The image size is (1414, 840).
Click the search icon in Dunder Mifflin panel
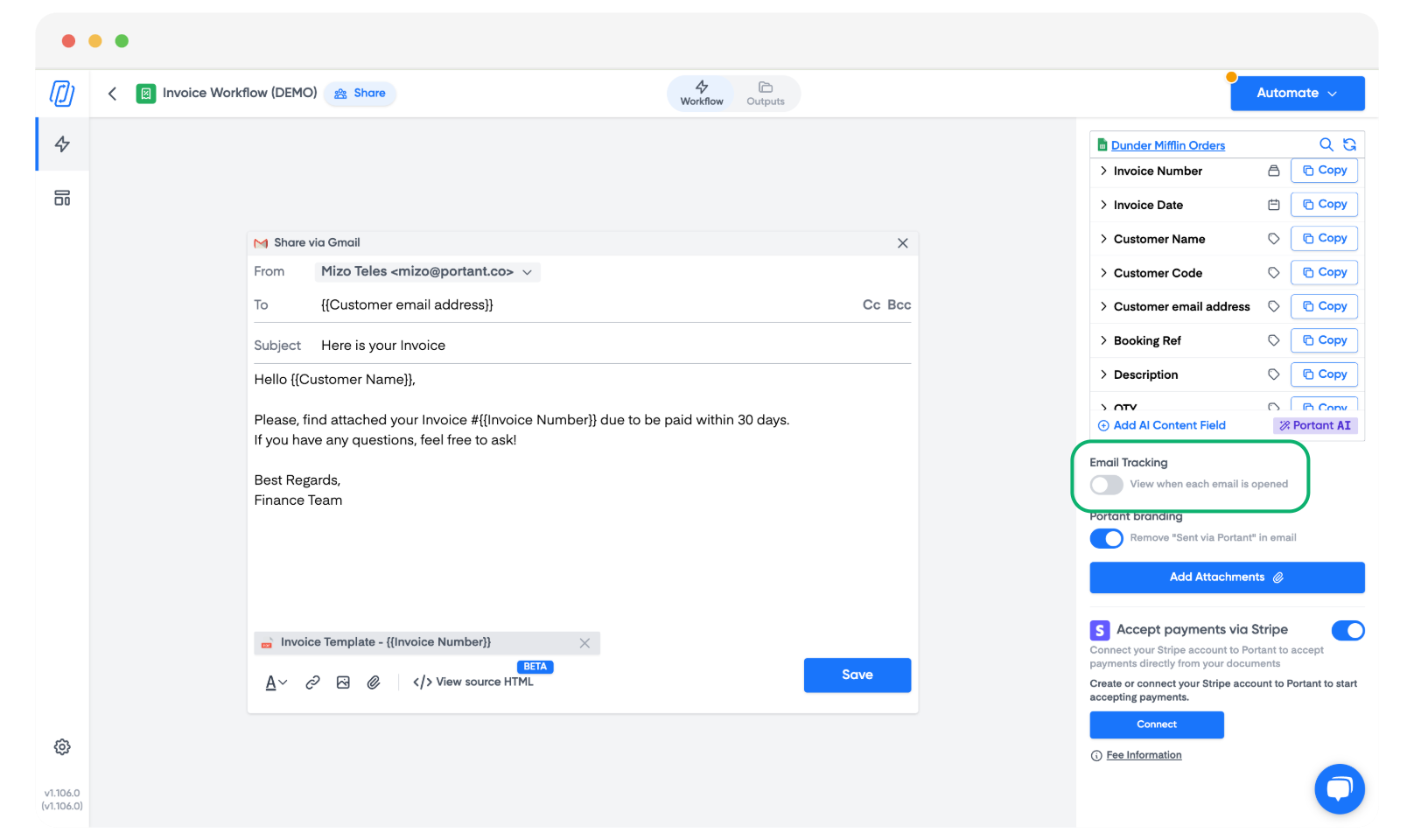coord(1326,144)
